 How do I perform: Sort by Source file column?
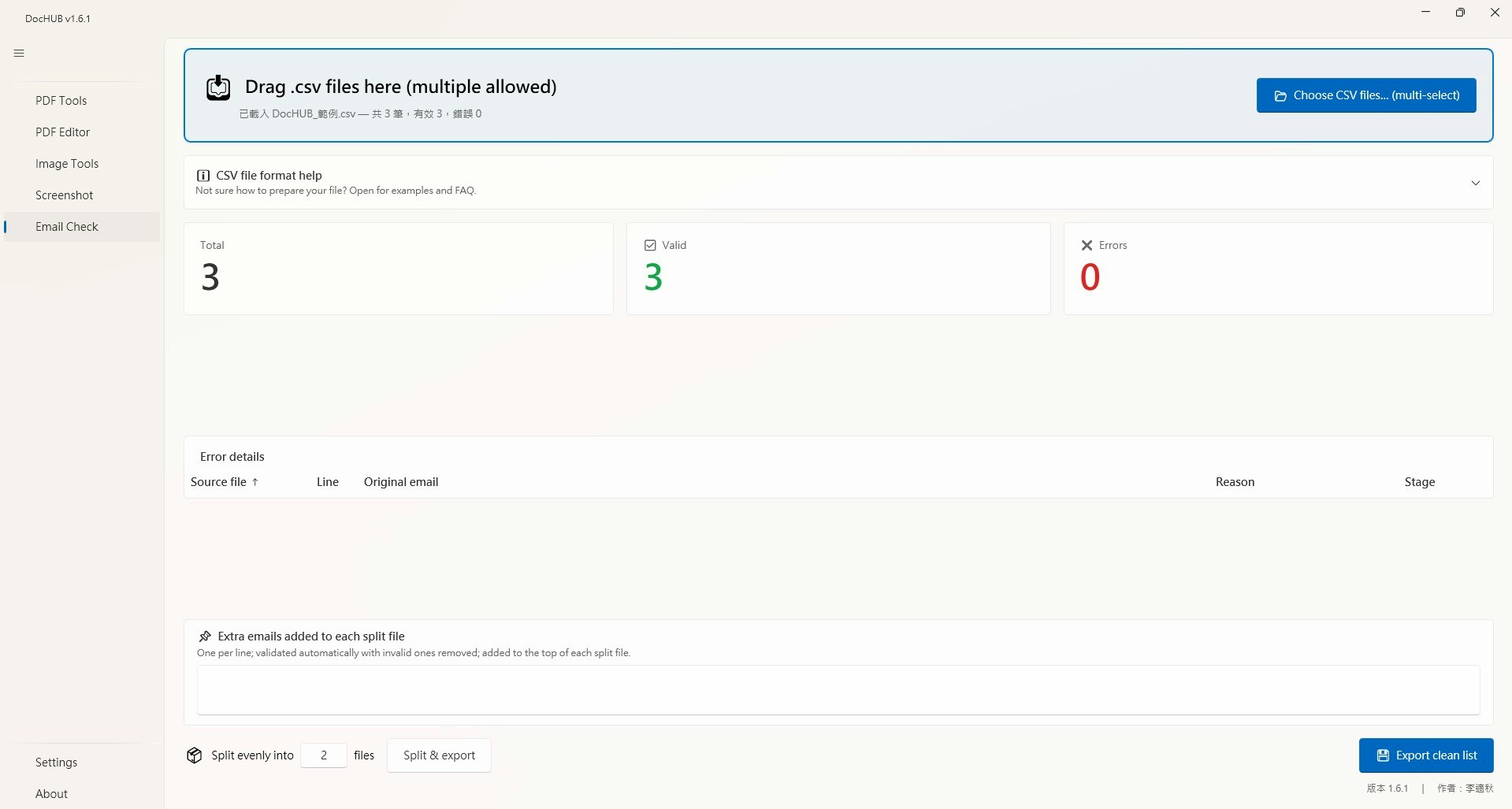pyautogui.click(x=225, y=482)
